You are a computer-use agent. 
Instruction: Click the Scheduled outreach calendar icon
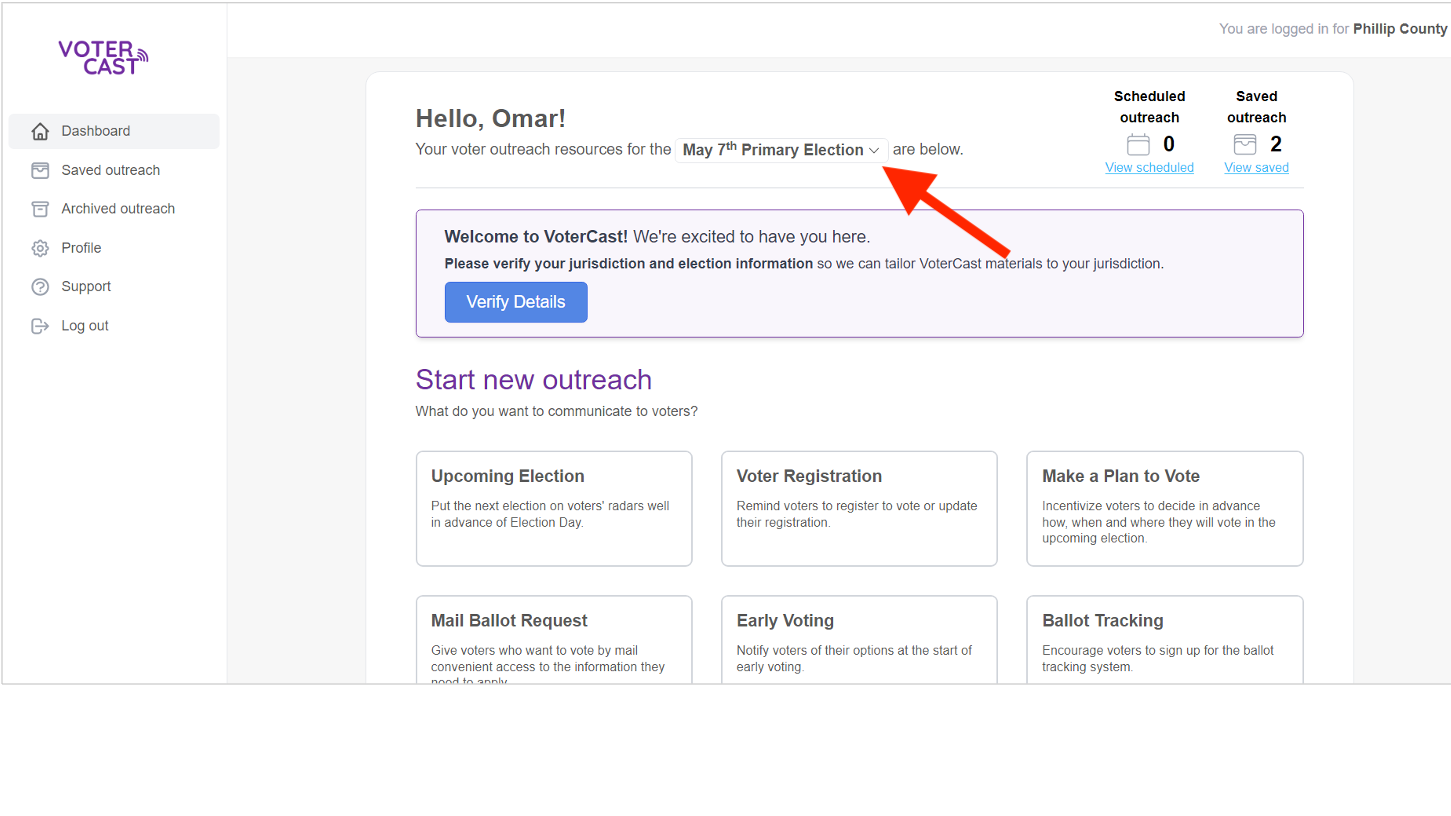tap(1138, 145)
